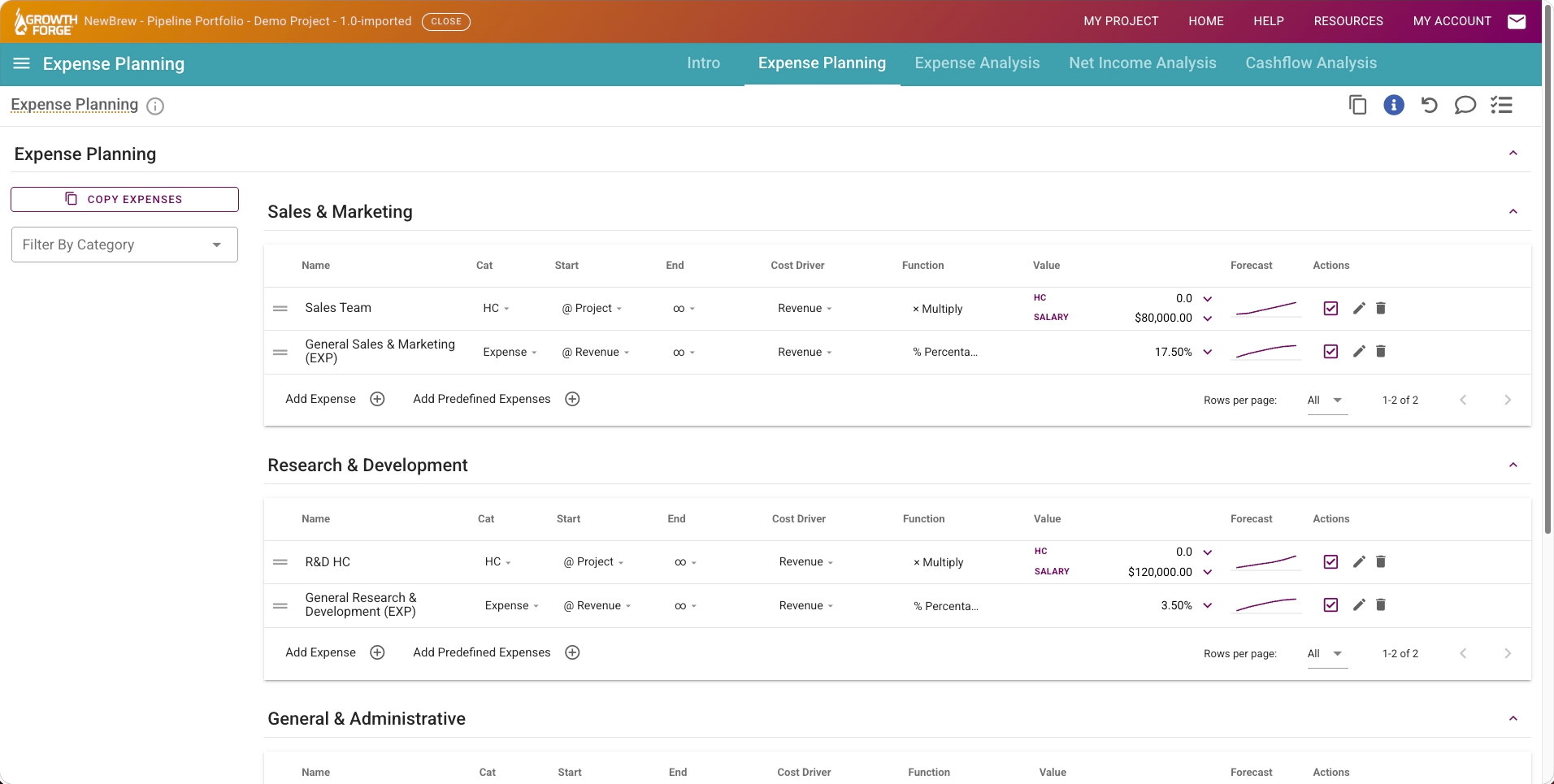Screen dimensions: 1554x784
Task: View forecast sparkline for Sales Team
Action: pos(1266,309)
